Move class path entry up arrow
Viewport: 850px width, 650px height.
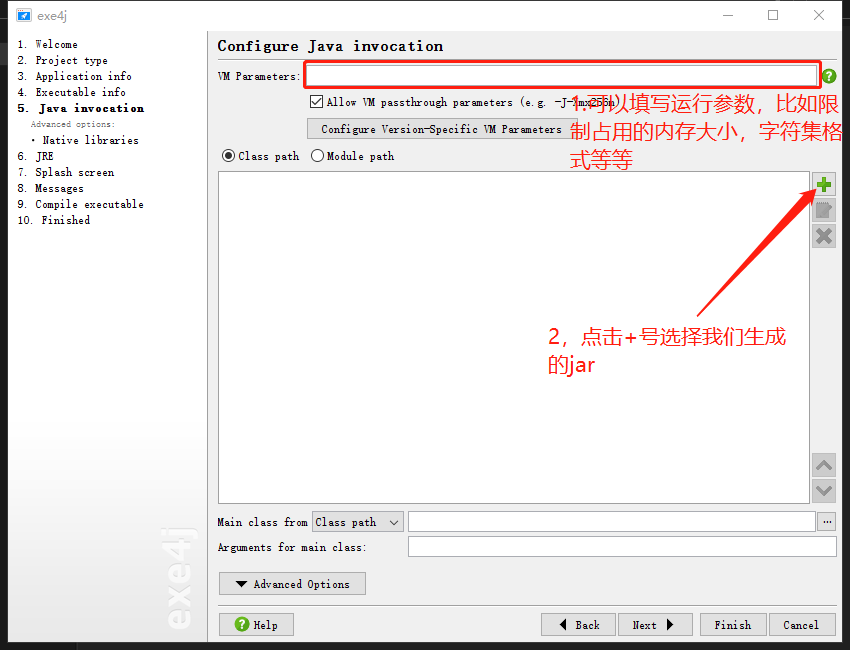click(x=823, y=465)
